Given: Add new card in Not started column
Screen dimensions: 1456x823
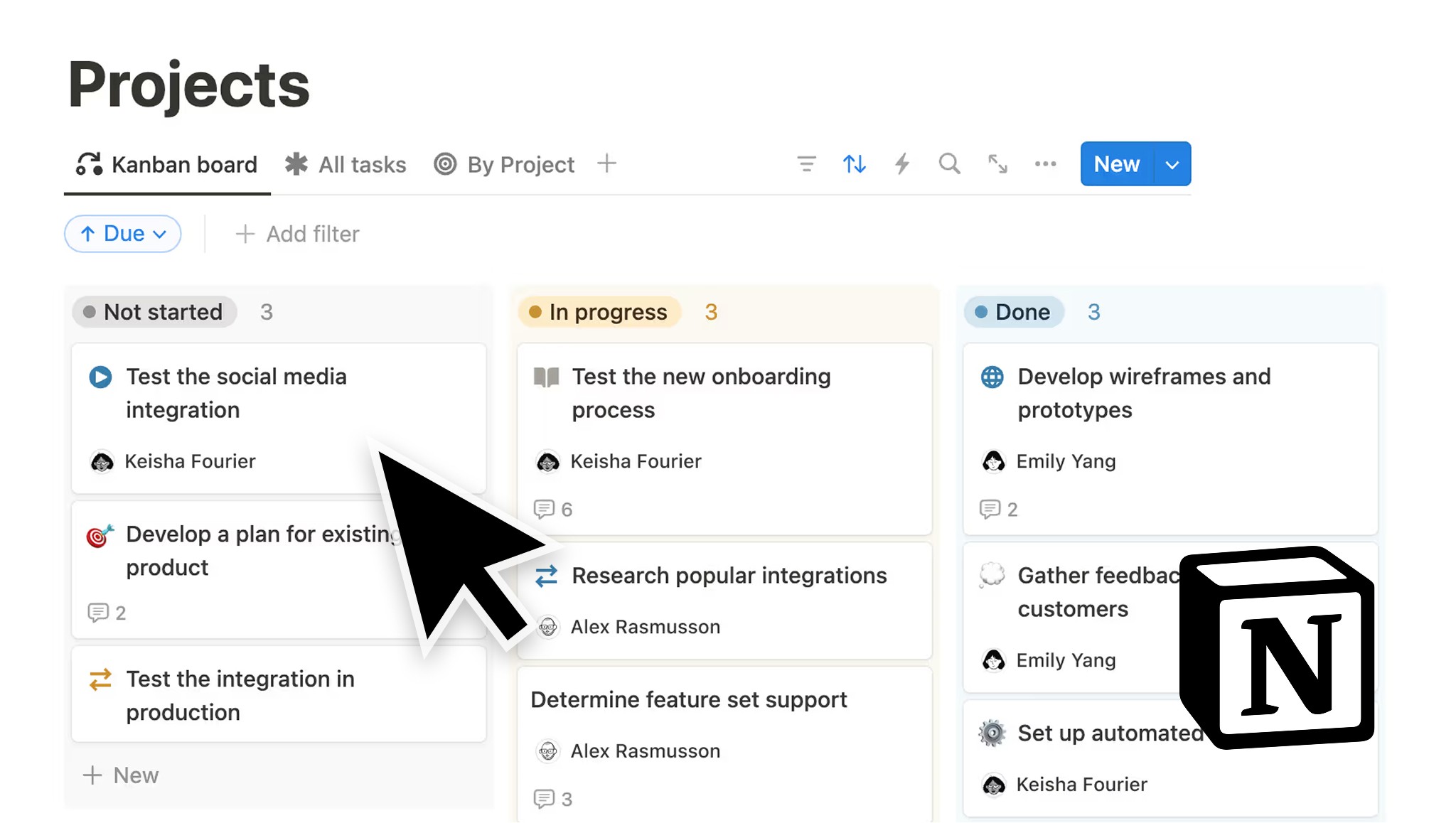Looking at the screenshot, I should [x=121, y=775].
